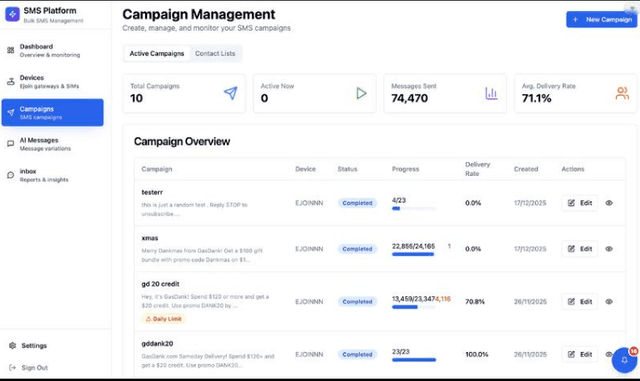Open Inbox reports & insights item
Image resolution: width=640 pixels, height=381 pixels.
pos(52,175)
